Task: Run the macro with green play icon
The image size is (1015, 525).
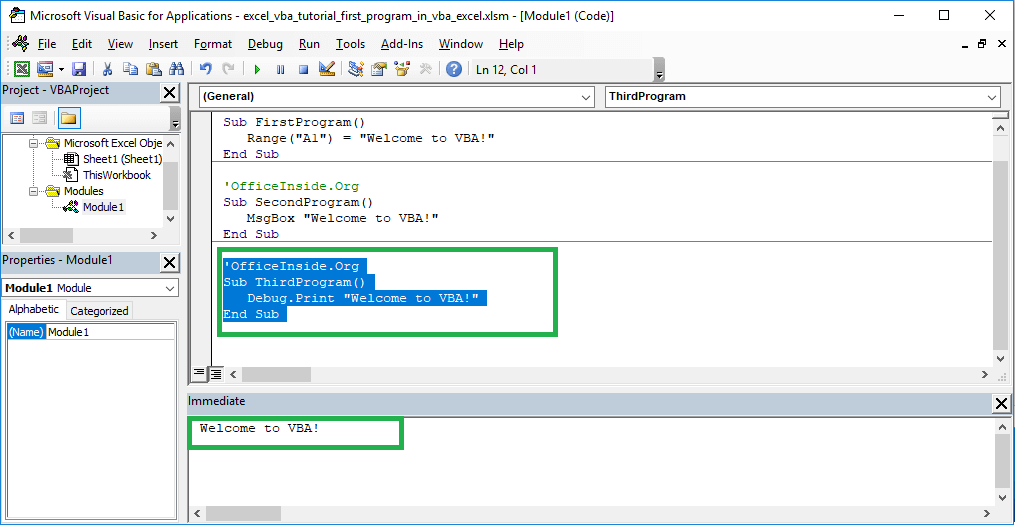Action: click(x=258, y=69)
